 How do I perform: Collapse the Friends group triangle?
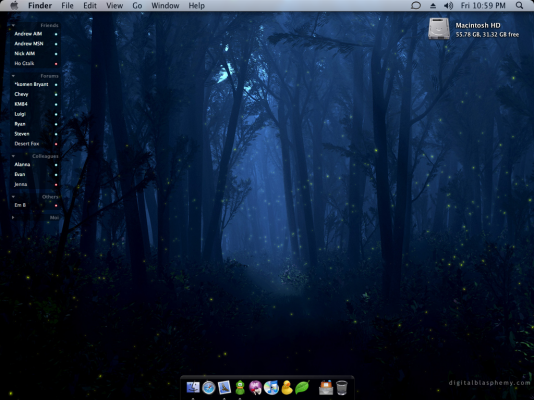click(x=13, y=25)
